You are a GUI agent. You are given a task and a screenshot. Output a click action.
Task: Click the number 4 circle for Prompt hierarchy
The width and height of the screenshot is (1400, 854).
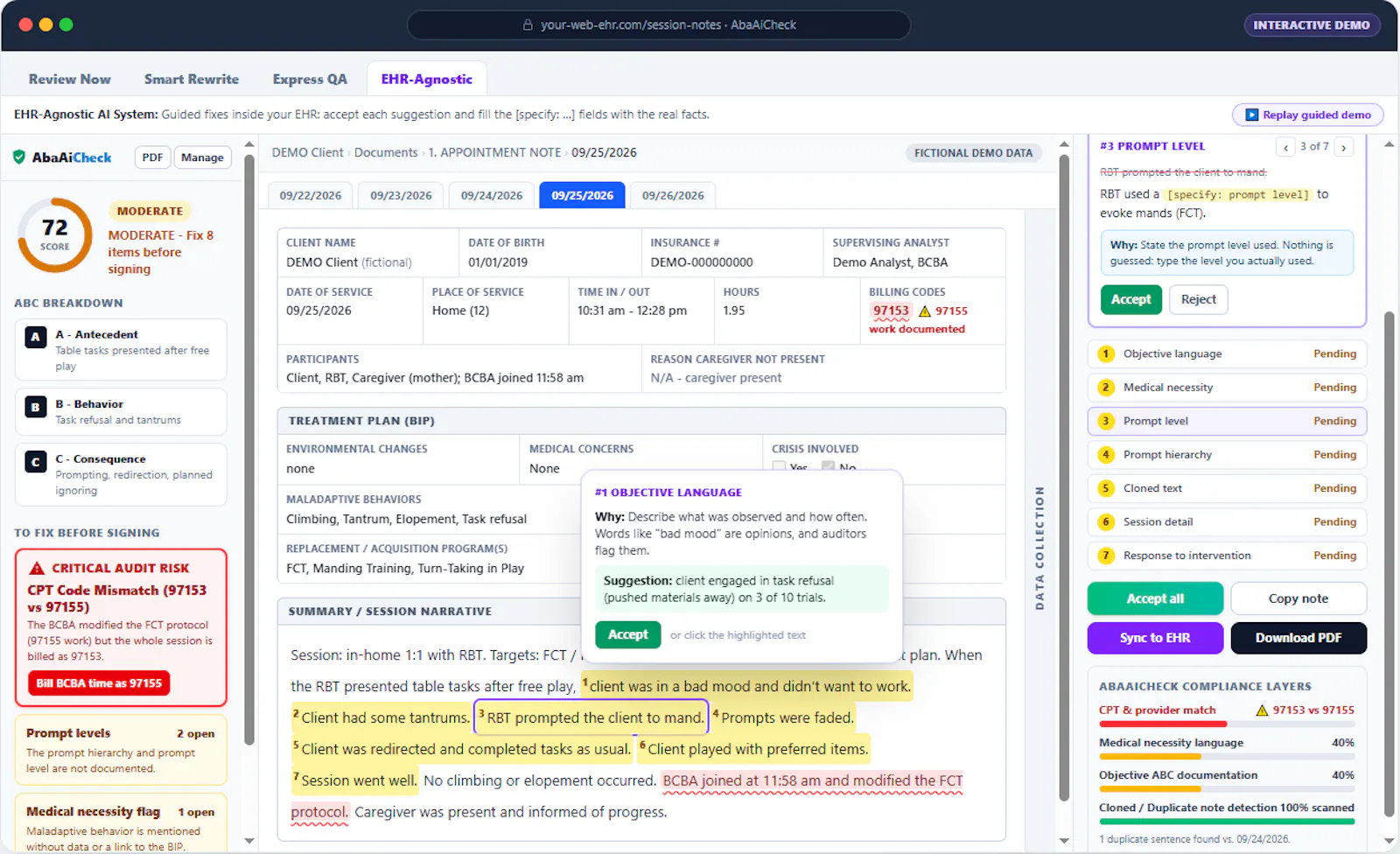click(x=1106, y=455)
